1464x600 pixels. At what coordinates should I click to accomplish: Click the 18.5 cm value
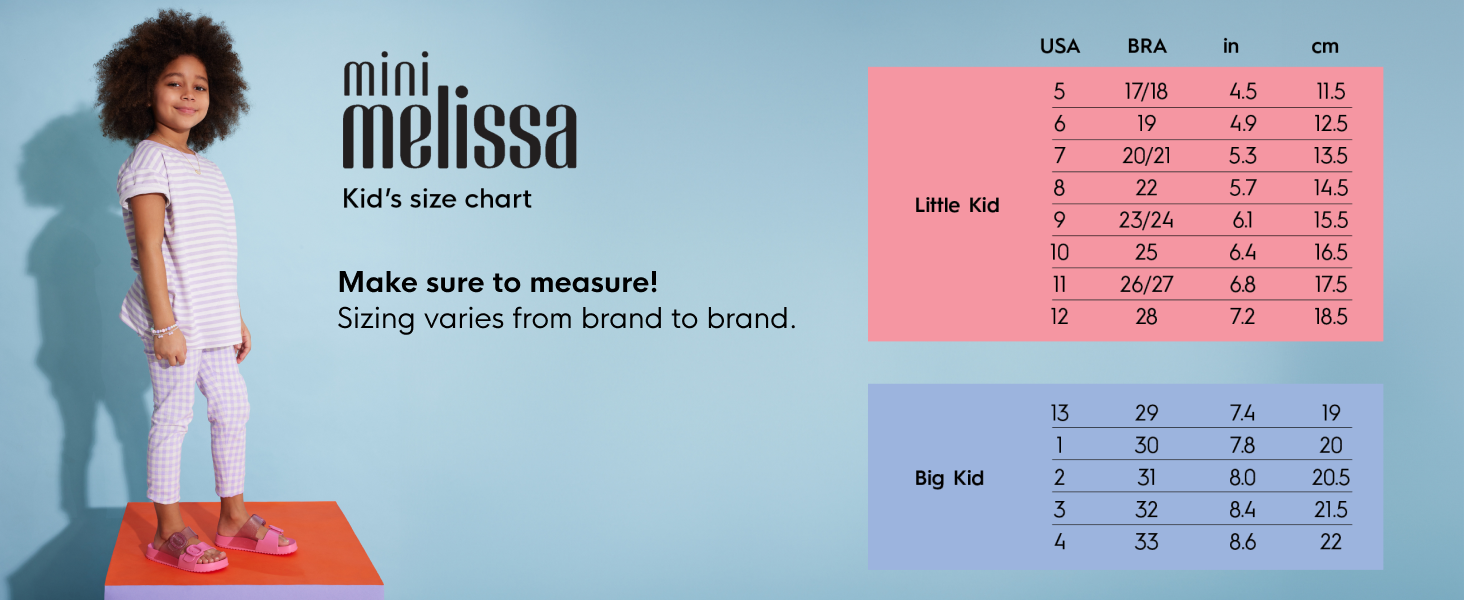(x=1331, y=316)
